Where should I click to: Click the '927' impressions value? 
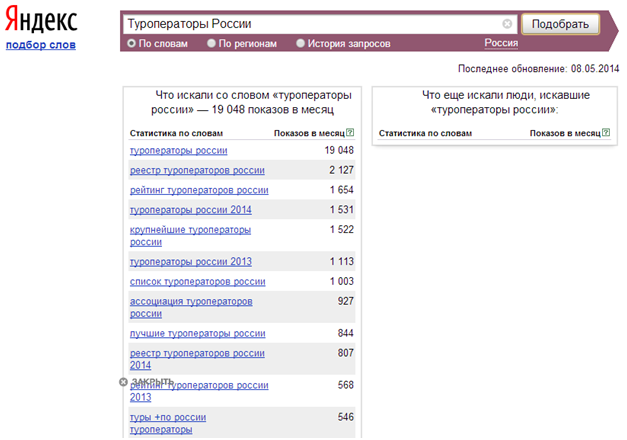[x=345, y=301]
